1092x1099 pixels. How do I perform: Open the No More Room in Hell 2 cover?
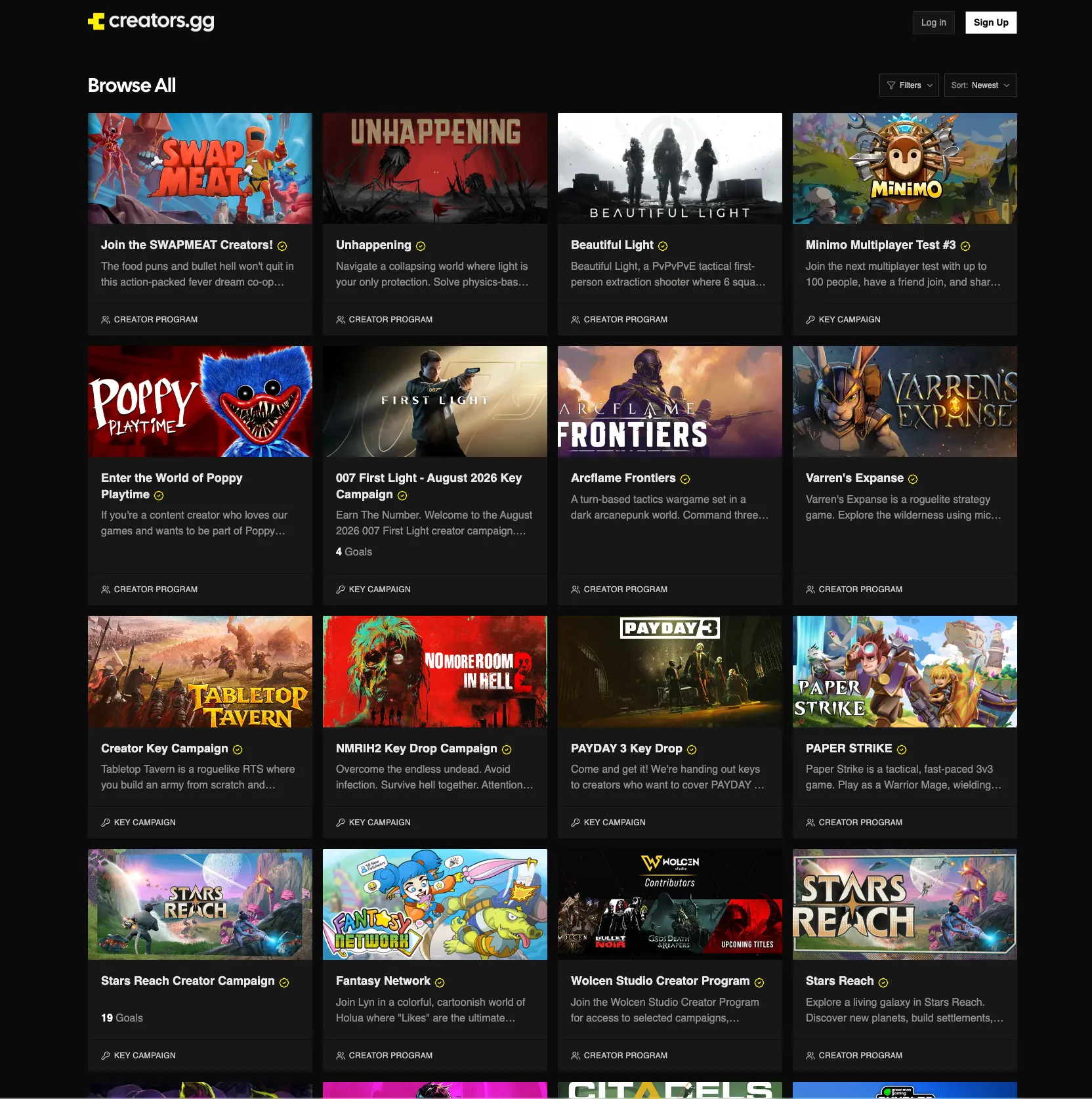pyautogui.click(x=435, y=672)
